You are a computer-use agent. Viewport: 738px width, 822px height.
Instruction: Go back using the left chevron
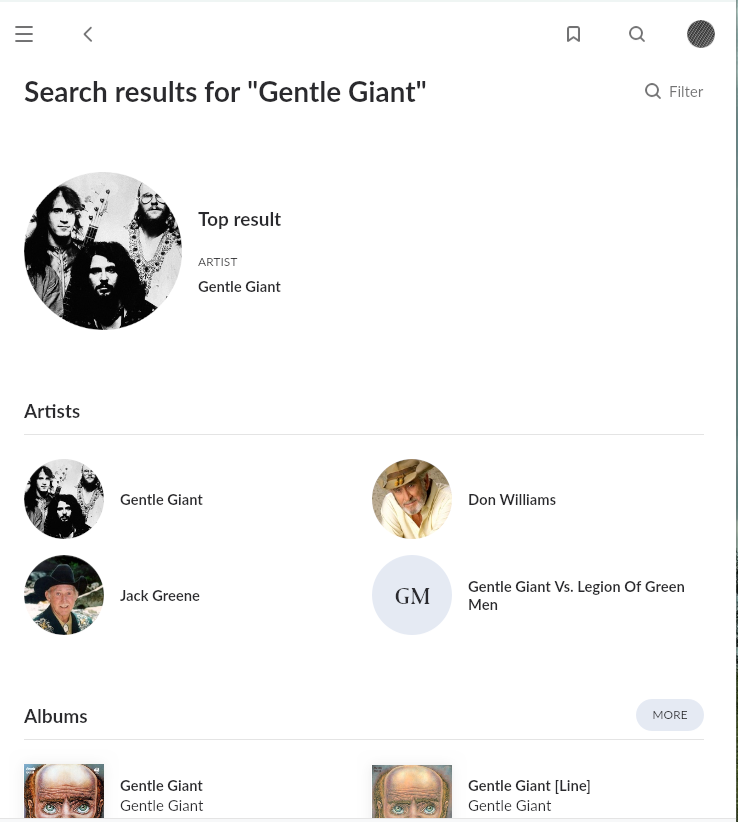88,34
